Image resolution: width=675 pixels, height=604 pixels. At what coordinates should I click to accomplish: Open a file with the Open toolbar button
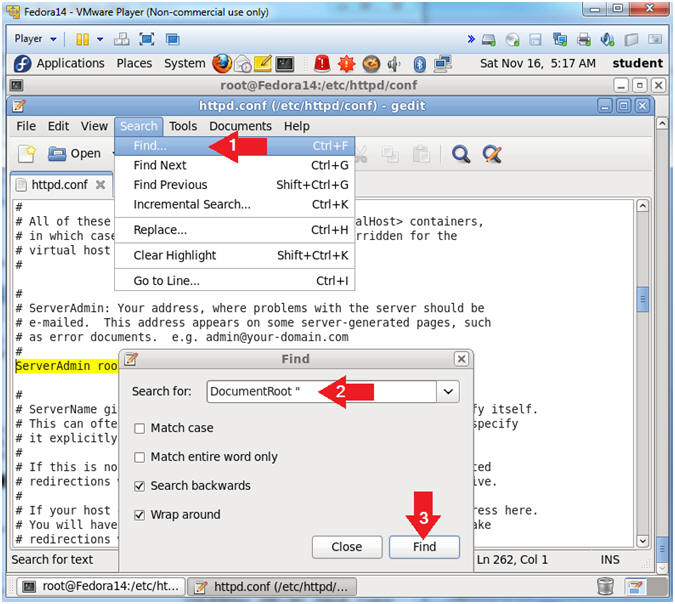pos(74,153)
